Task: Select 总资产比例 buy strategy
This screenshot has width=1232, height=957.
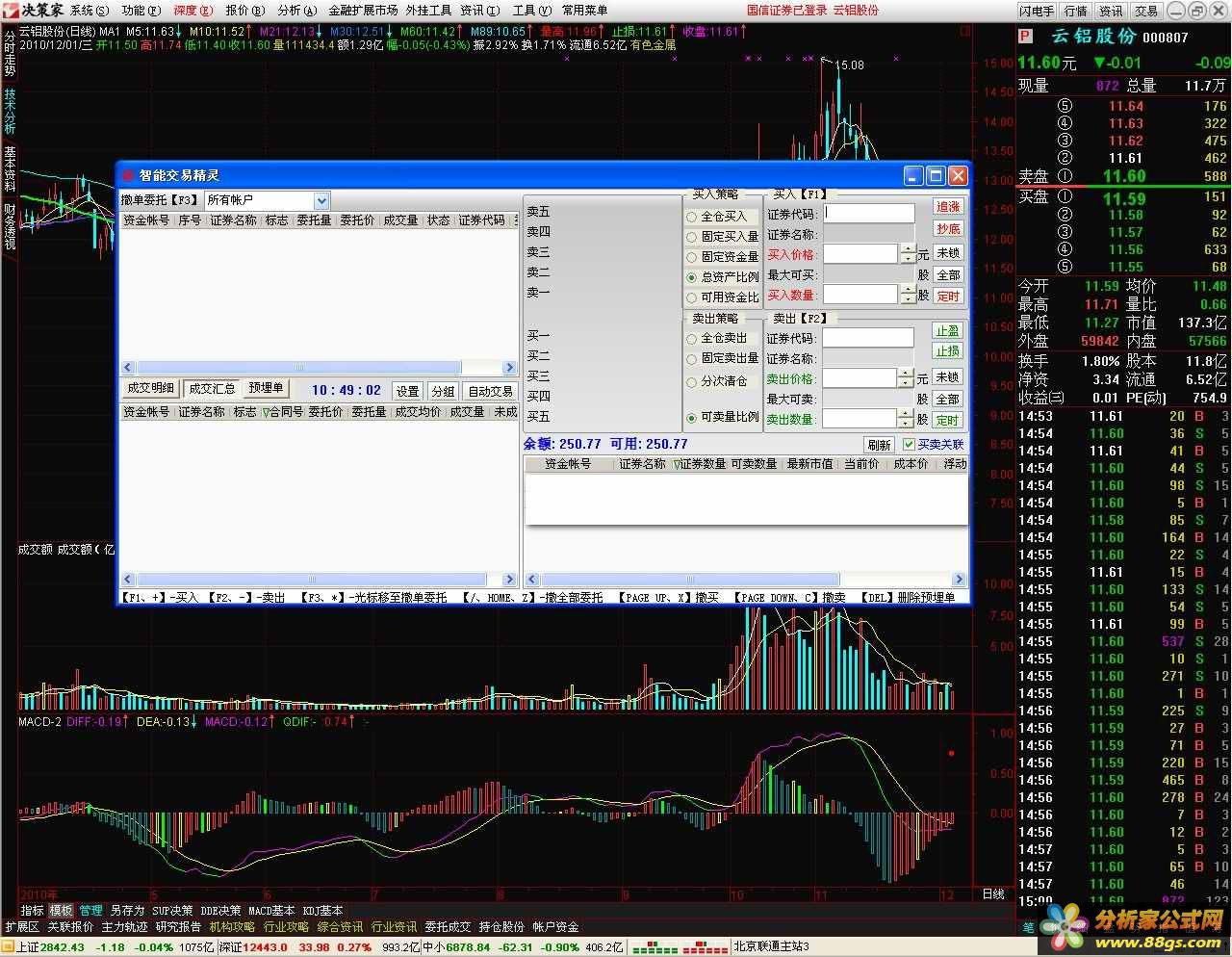Action: pos(721,277)
